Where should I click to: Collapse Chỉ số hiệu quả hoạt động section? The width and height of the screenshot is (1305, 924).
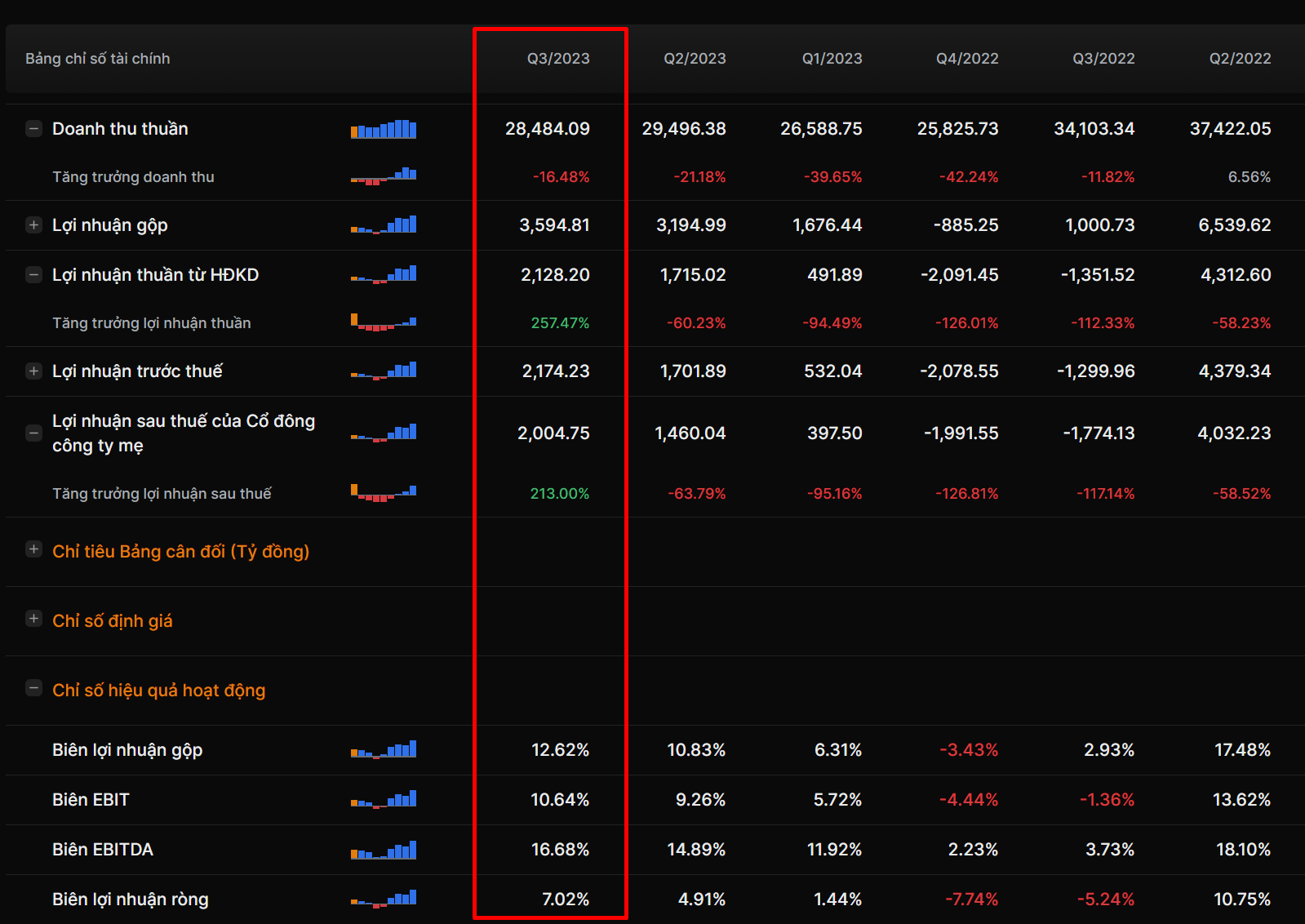[x=33, y=688]
